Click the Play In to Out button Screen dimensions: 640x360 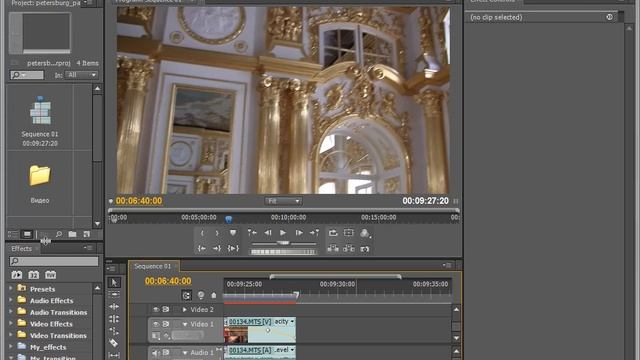tap(233, 248)
